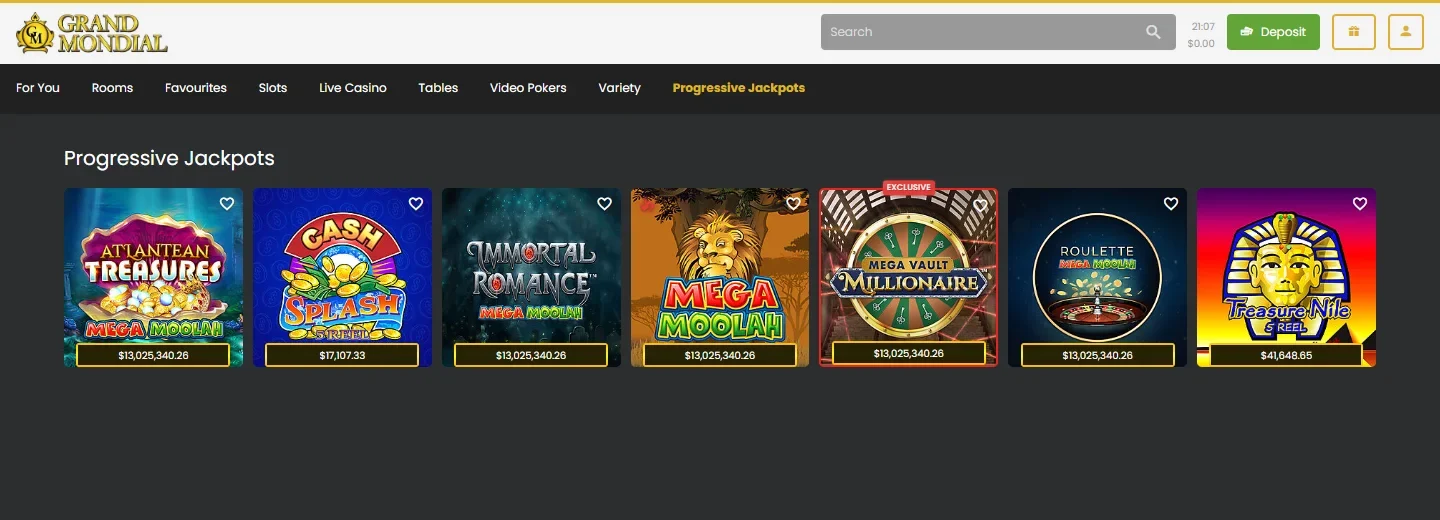Favourite Cash Splash with the heart icon
1440x520 pixels.
pos(416,204)
